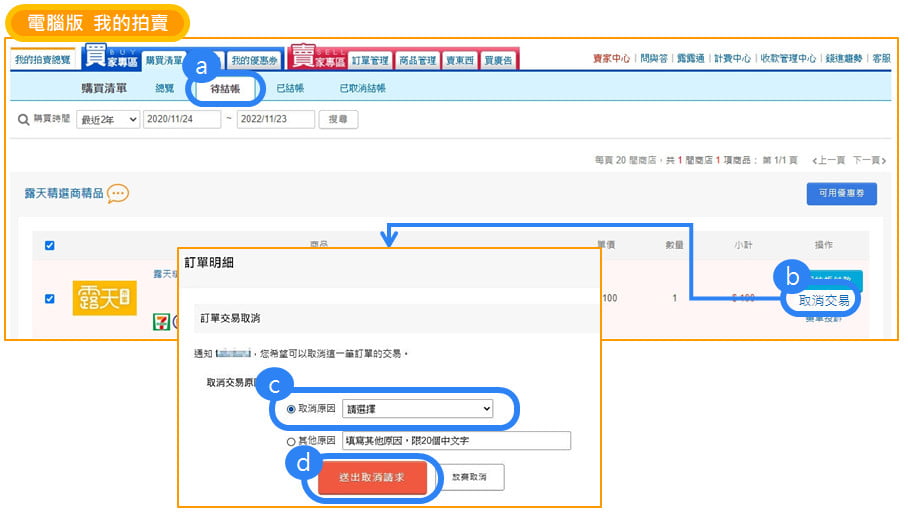Image resolution: width=908 pixels, height=513 pixels.
Task: Toggle the checkbox beside the 露天 item
Action: 50,298
